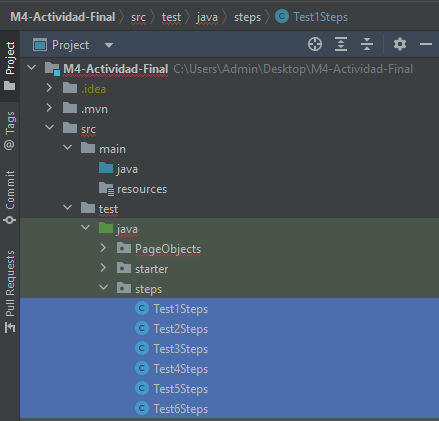This screenshot has width=439, height=421.
Task: Click src in the breadcrumb bar
Action: (138, 17)
